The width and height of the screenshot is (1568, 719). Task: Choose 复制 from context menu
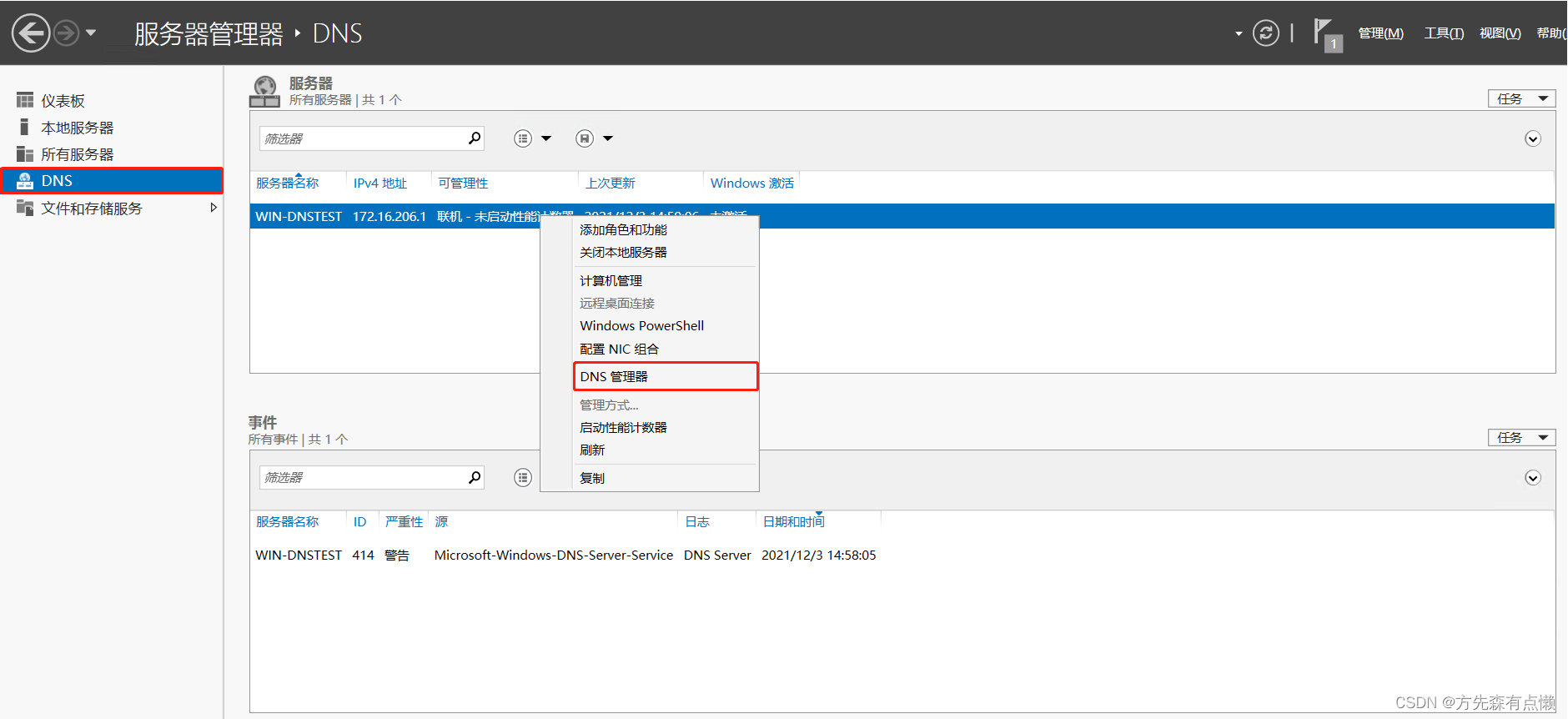[x=592, y=478]
